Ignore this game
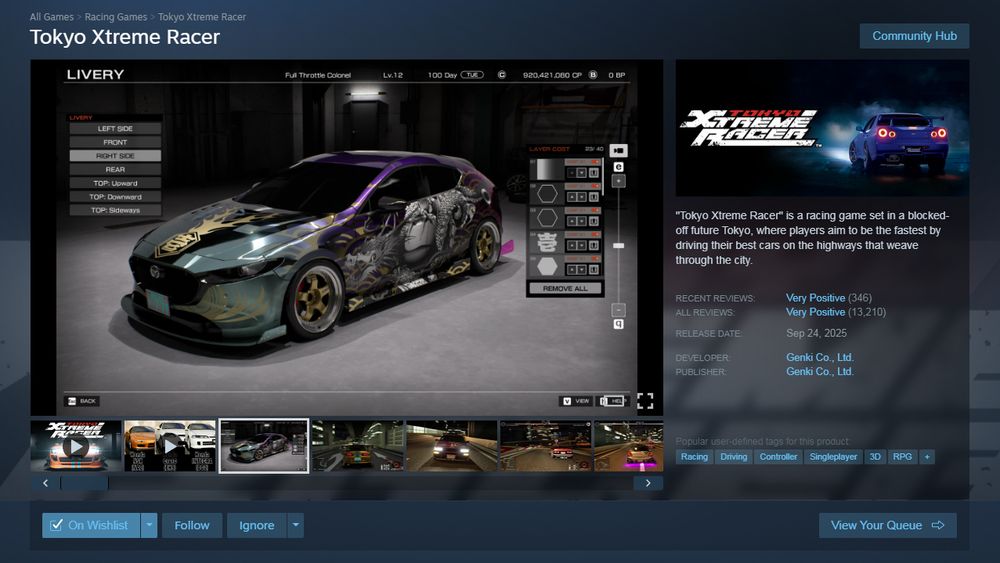 256,525
